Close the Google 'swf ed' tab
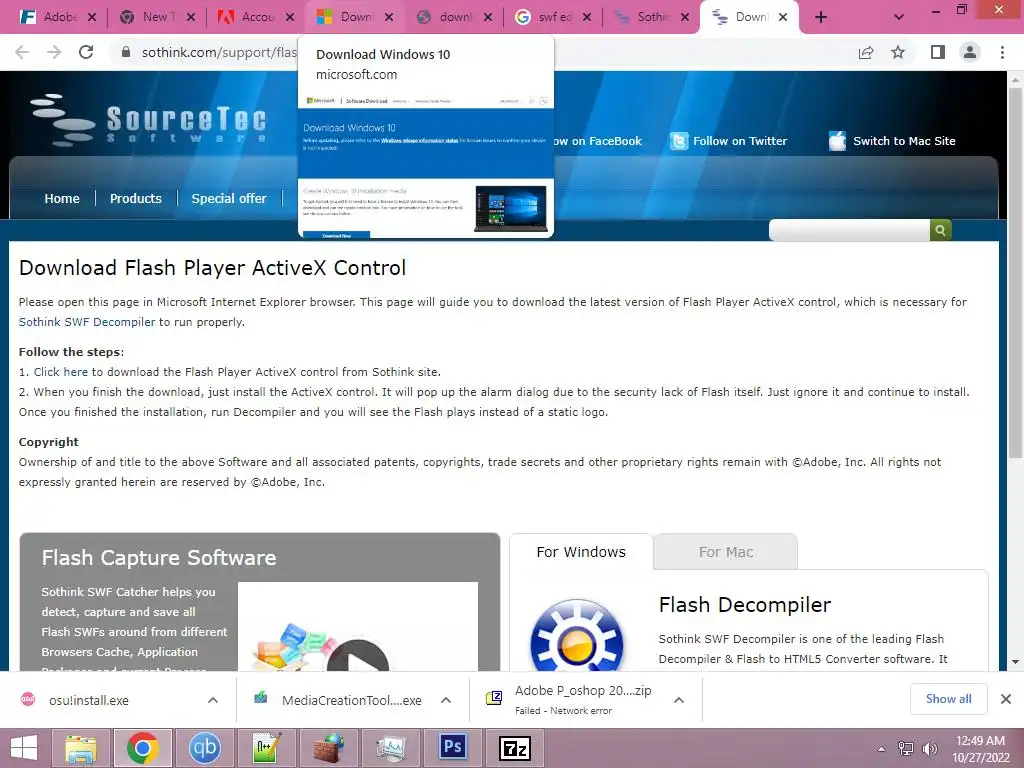The width and height of the screenshot is (1024, 768). (586, 17)
